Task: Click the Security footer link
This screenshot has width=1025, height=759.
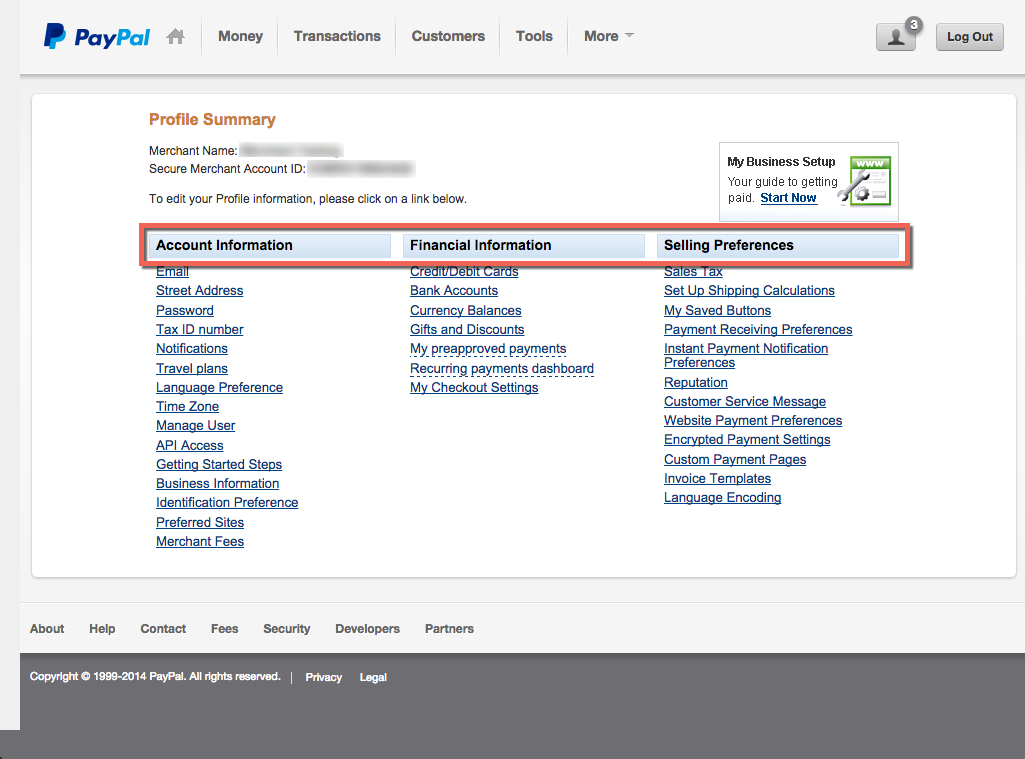Action: [287, 628]
